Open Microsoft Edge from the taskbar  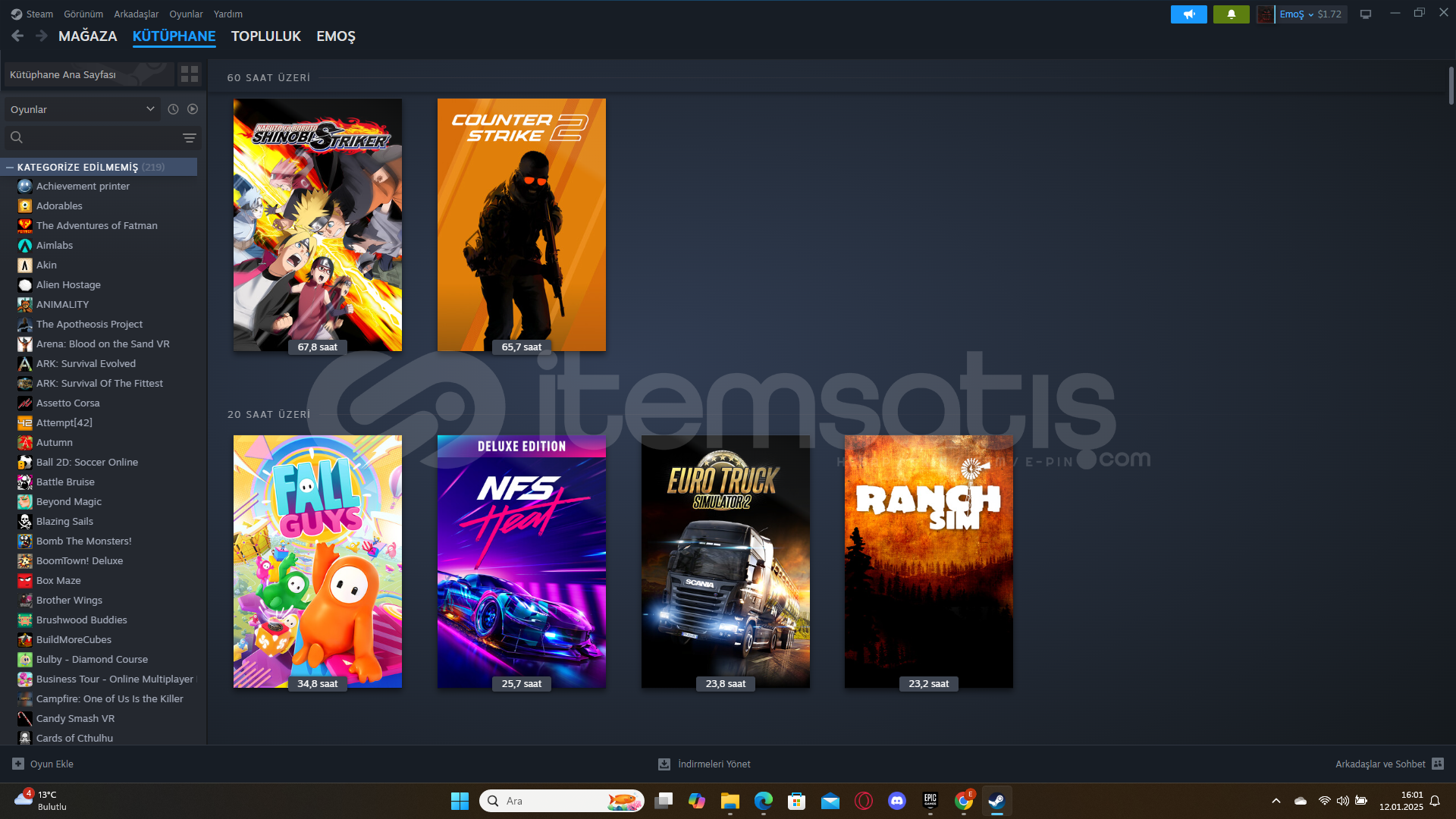[x=764, y=801]
